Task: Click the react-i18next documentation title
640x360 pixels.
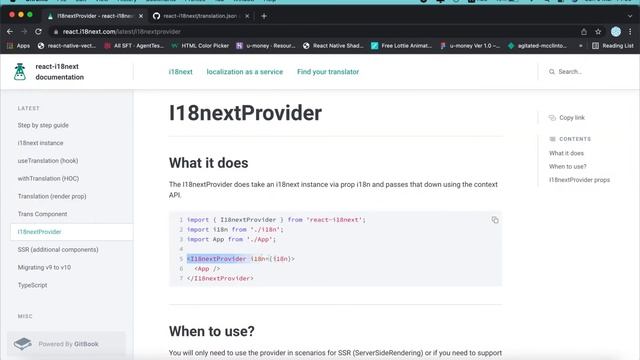Action: (60, 72)
